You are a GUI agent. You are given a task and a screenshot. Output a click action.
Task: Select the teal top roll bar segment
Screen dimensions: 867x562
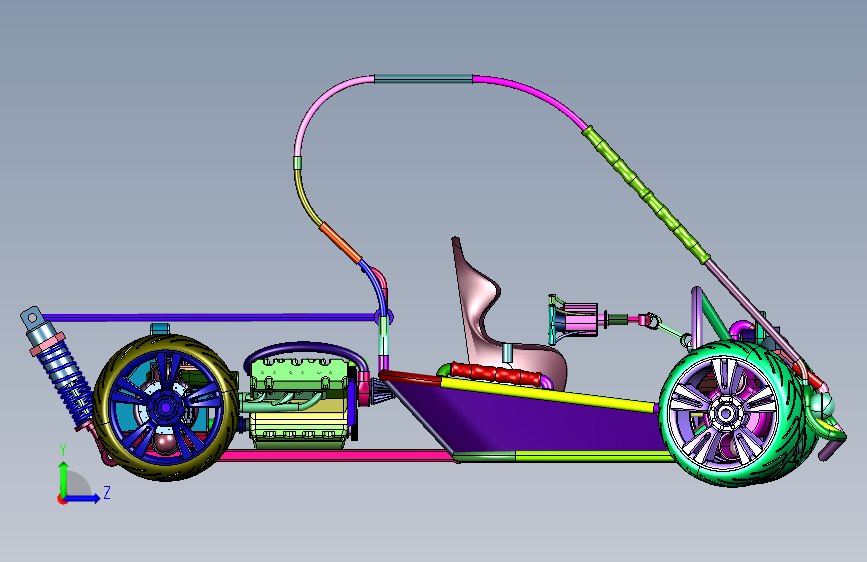[x=424, y=79]
